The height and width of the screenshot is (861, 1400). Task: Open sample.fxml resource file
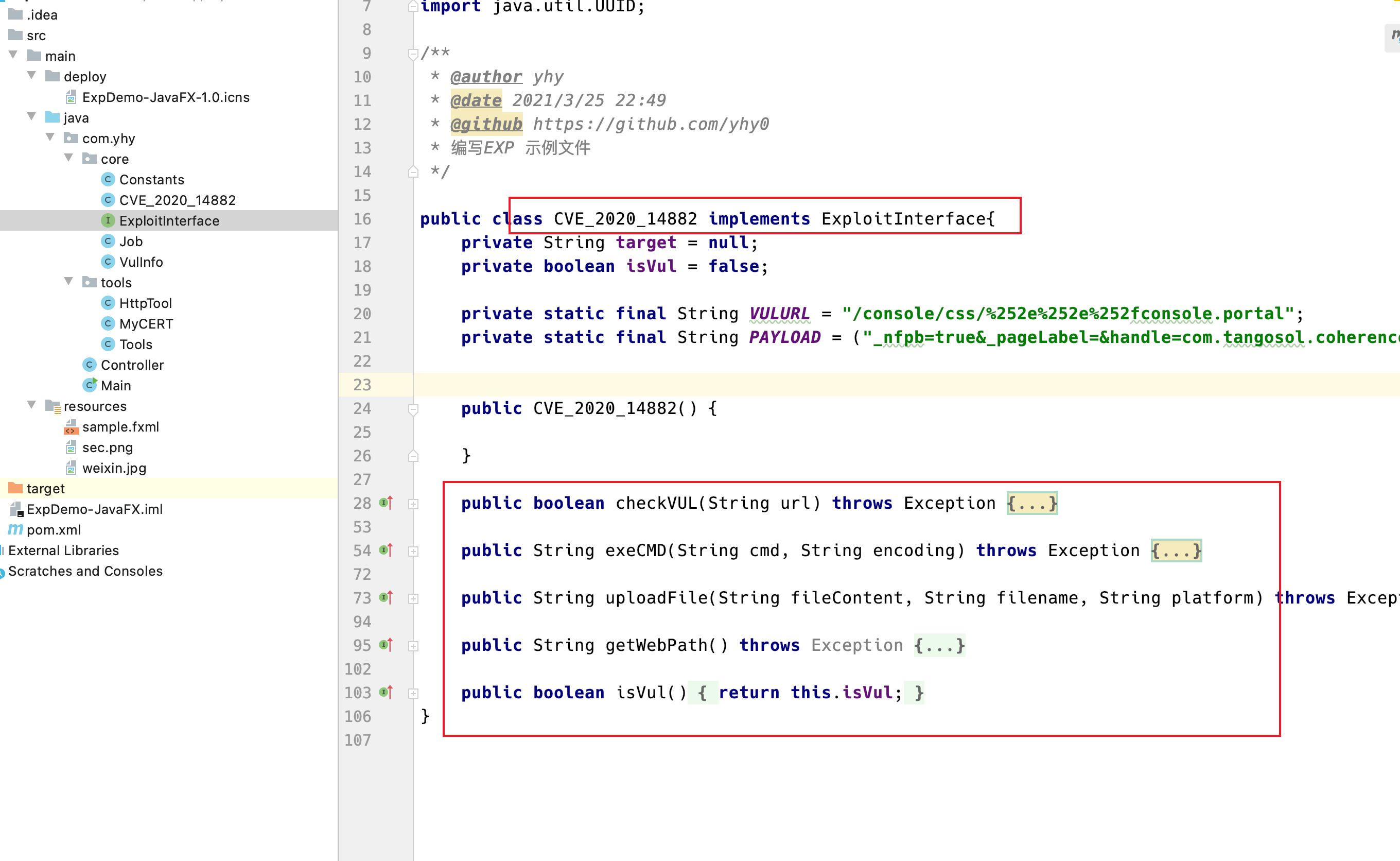[x=120, y=426]
